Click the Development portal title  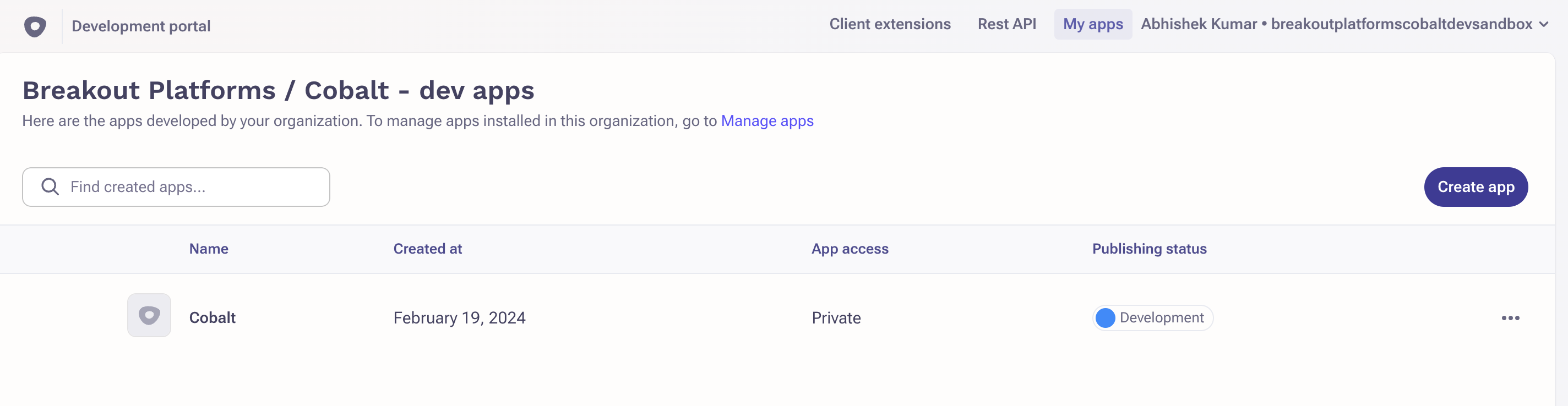tap(141, 26)
